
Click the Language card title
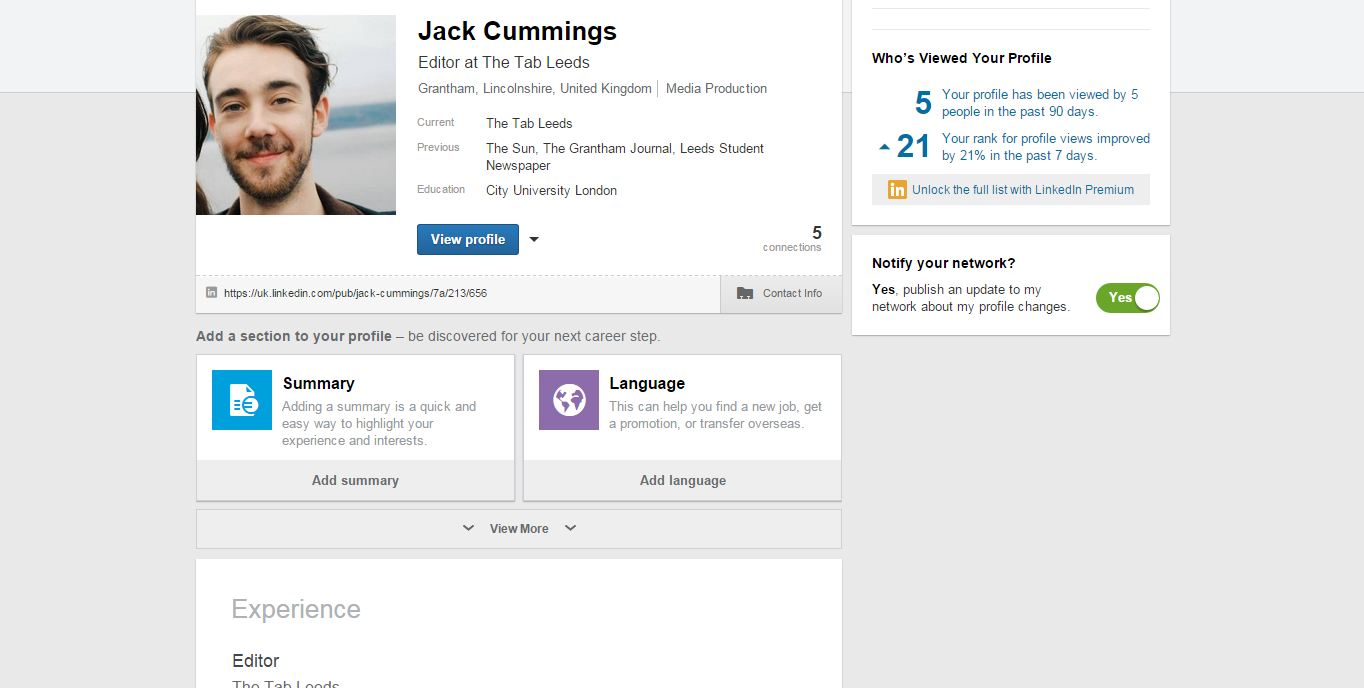click(x=647, y=383)
